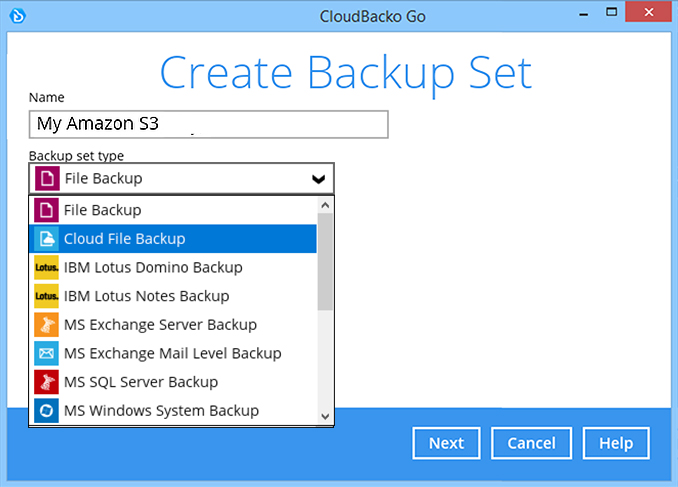
Task: Click the Cancel button
Action: point(531,443)
